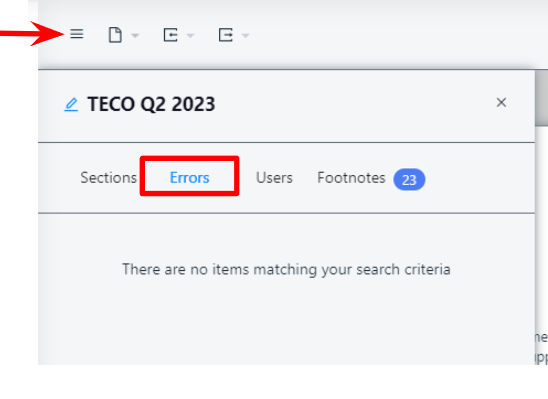Open the Users tab
548x399 pixels.
point(274,177)
